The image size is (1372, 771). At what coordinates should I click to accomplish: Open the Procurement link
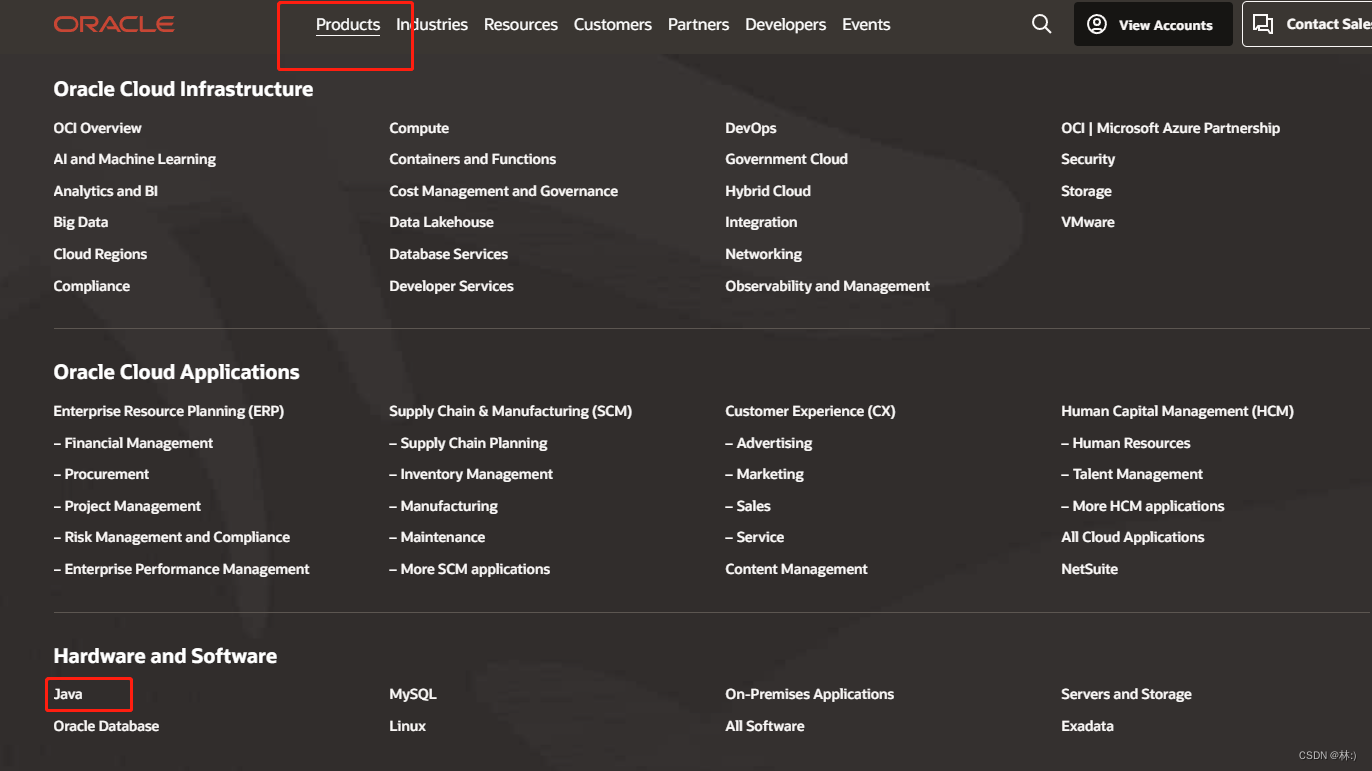click(x=101, y=474)
